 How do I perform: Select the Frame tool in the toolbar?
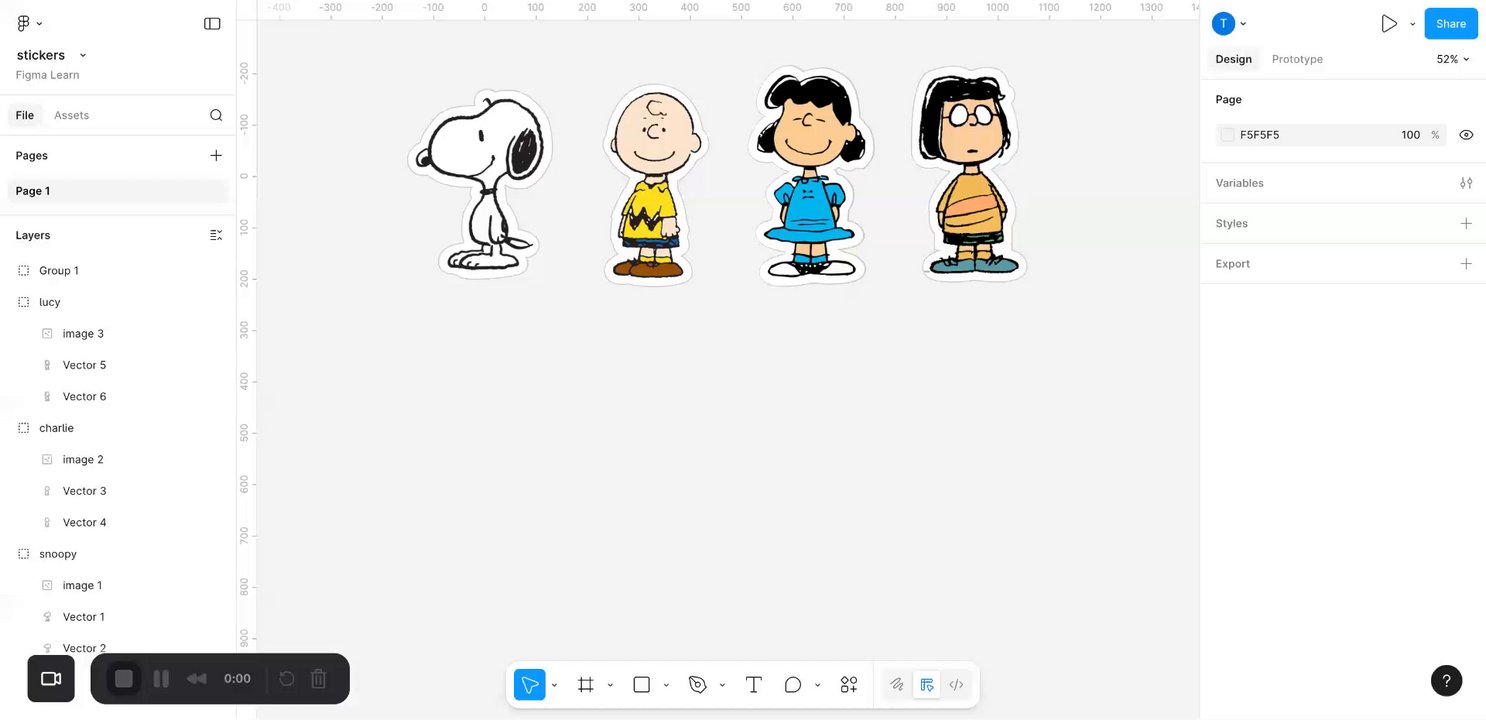coord(586,685)
